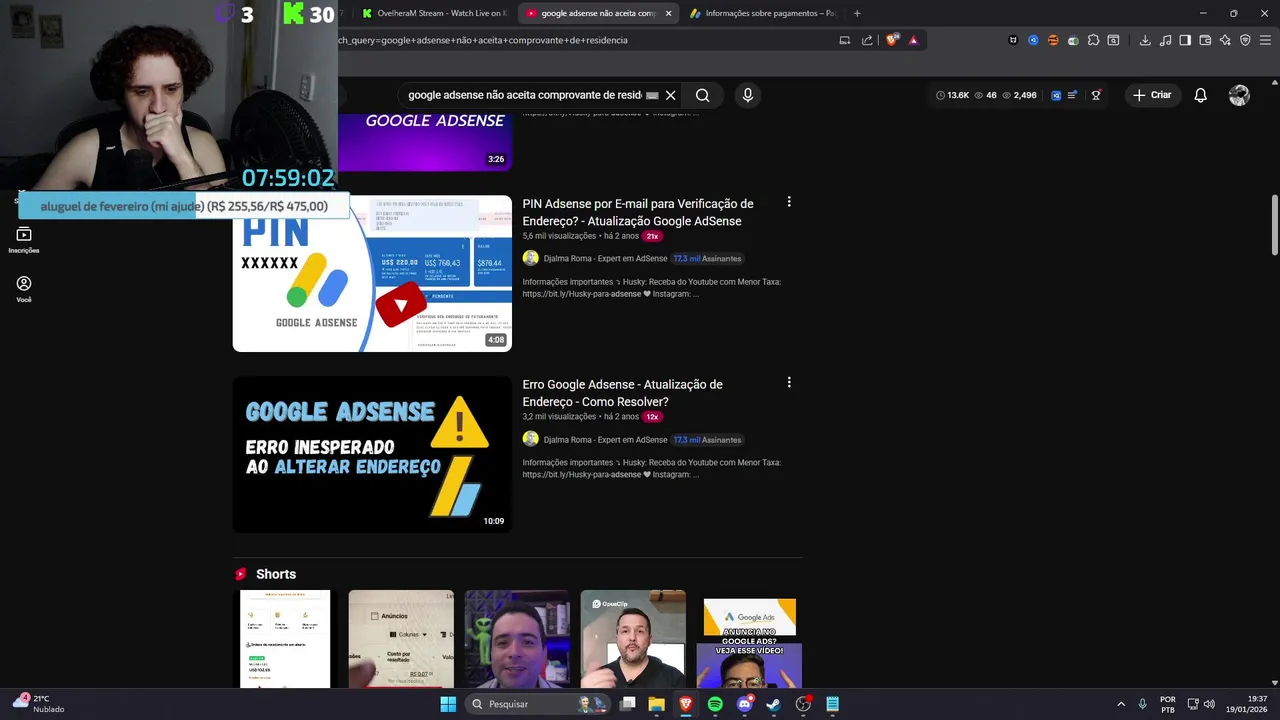Show hidden system tray icons

(x=1121, y=704)
